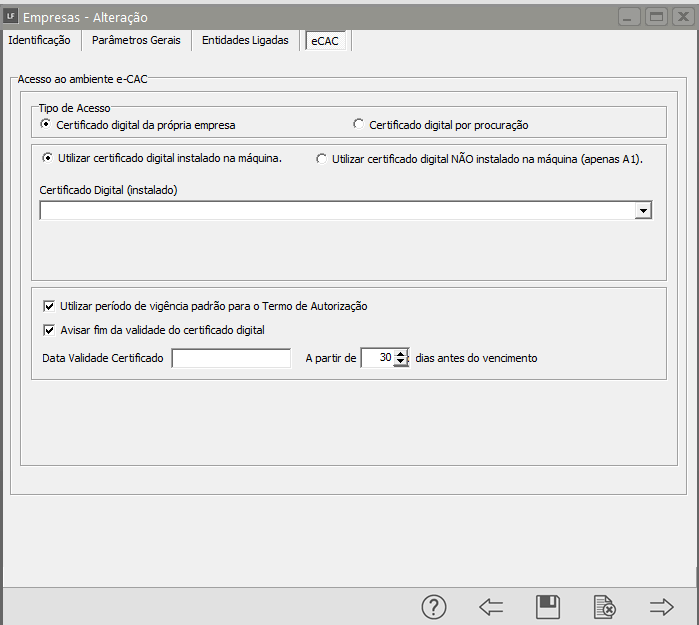Maximize the Empresas - Alteração window
This screenshot has height=625, width=699.
[656, 16]
